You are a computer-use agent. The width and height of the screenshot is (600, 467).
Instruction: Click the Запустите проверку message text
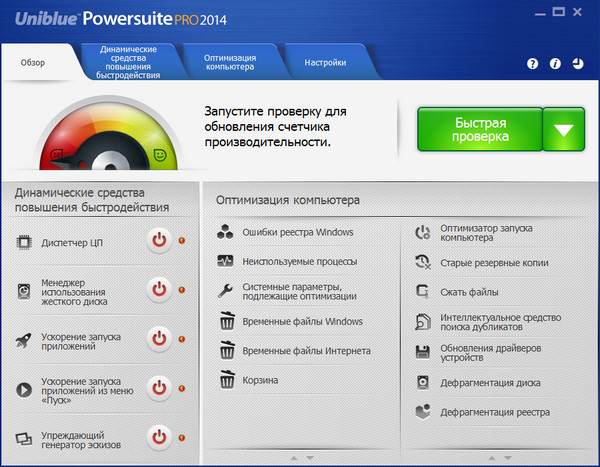(x=275, y=127)
